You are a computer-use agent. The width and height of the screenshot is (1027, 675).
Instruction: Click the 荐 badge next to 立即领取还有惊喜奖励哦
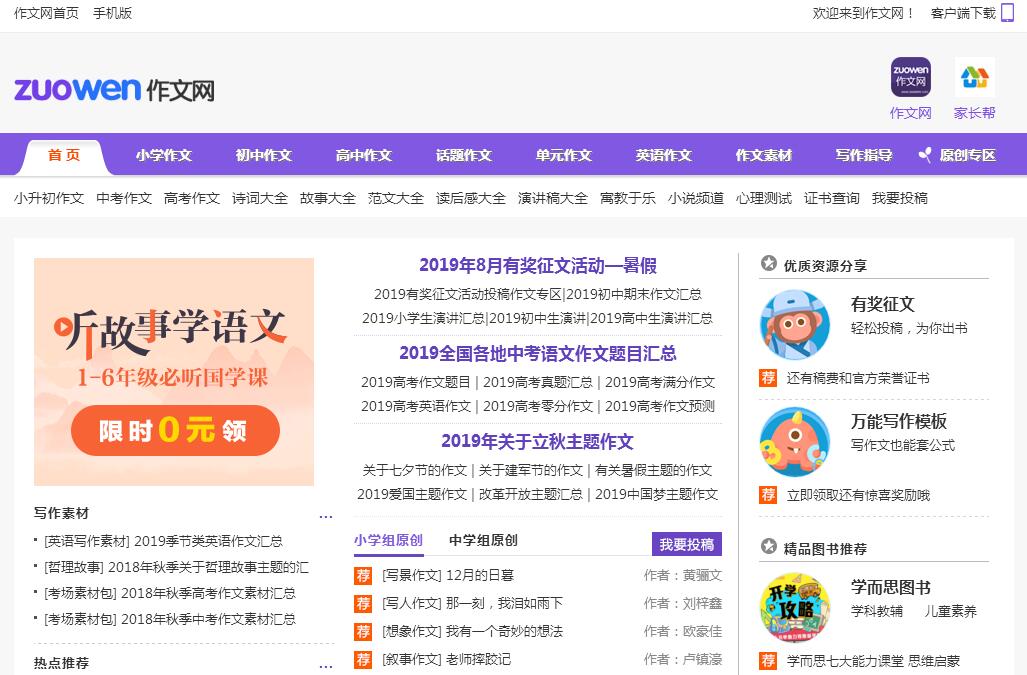(768, 494)
